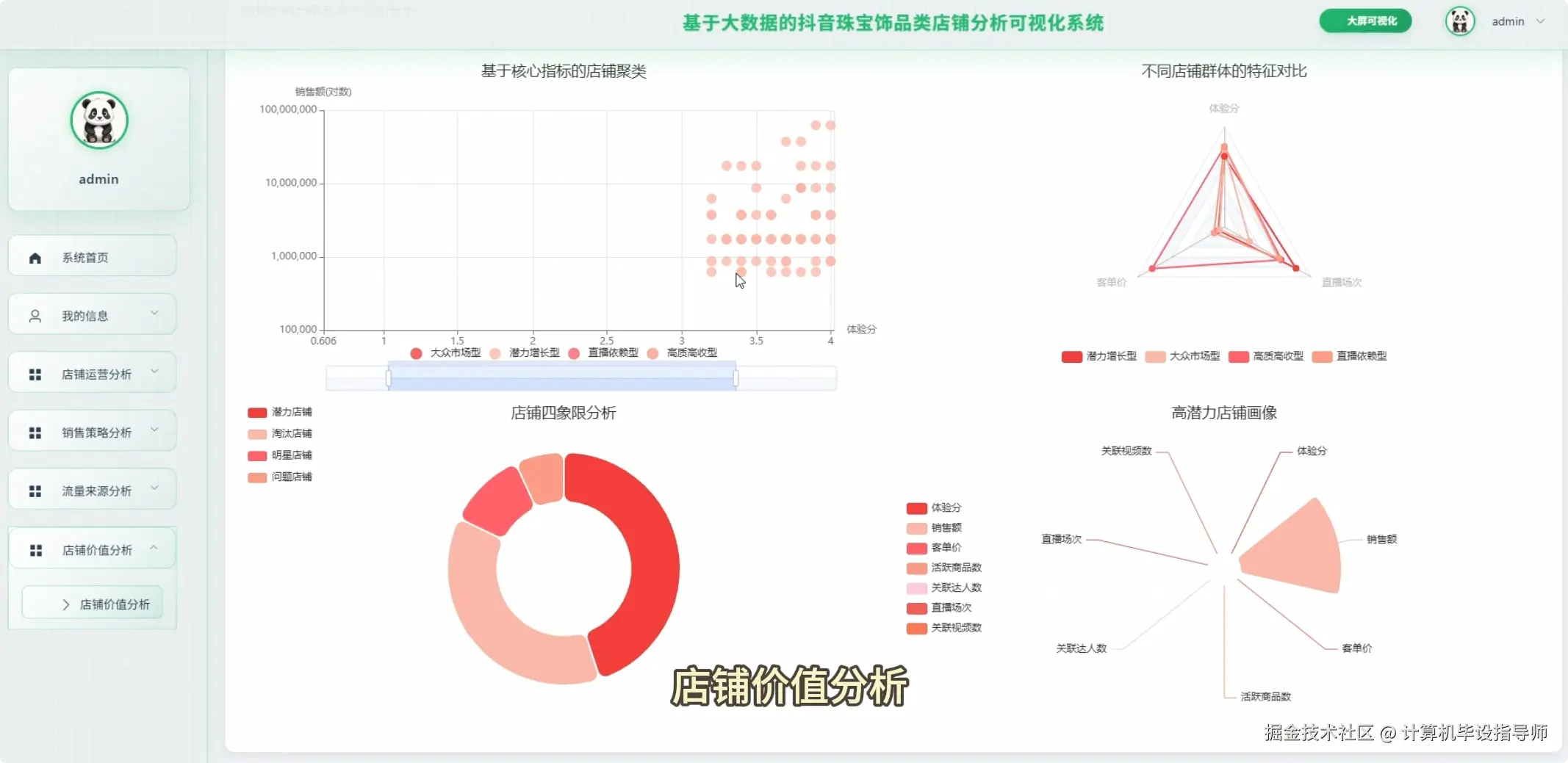The height and width of the screenshot is (763, 1568).
Task: Toggle 体验分 rose chart legend
Action: (934, 508)
